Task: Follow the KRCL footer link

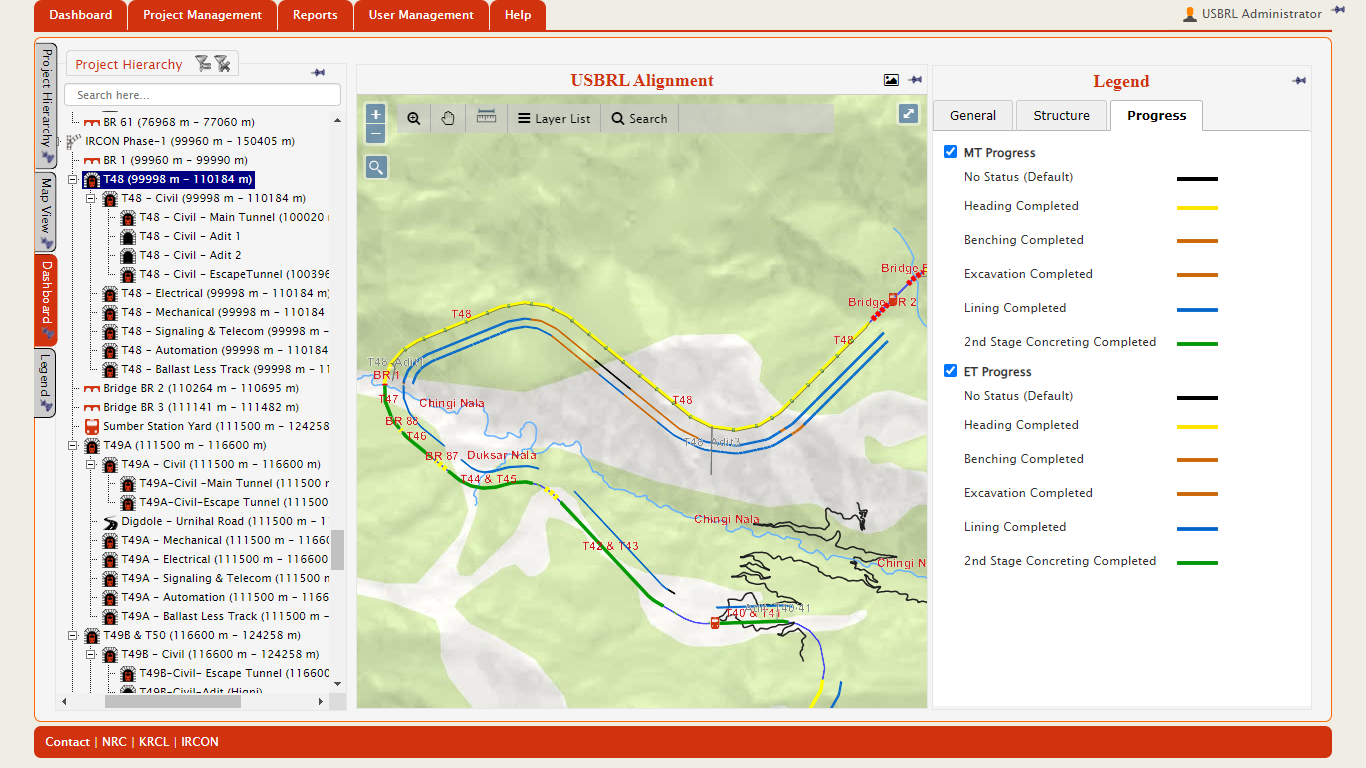Action: pyautogui.click(x=154, y=742)
